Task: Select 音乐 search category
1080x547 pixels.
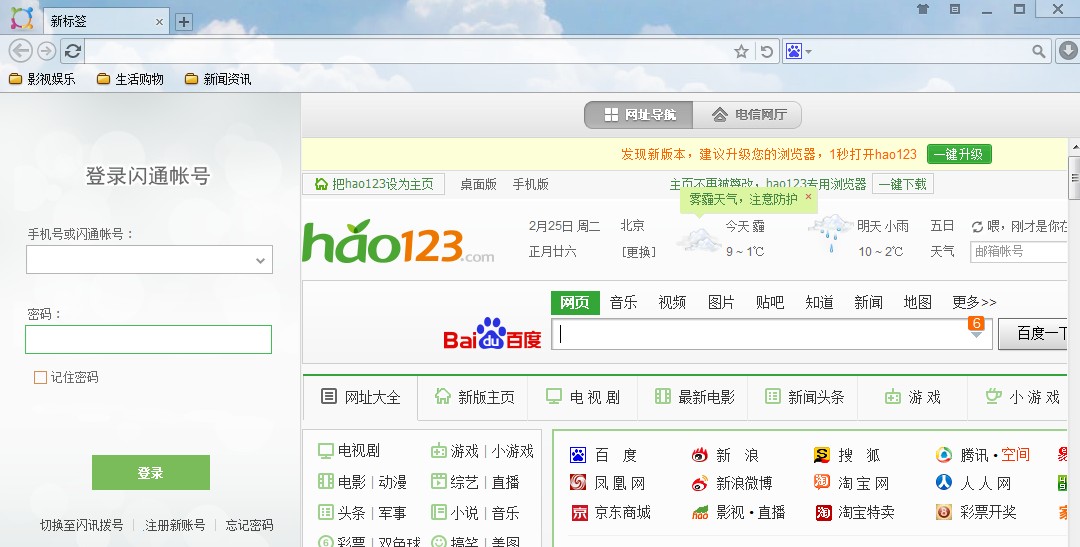Action: pos(623,302)
